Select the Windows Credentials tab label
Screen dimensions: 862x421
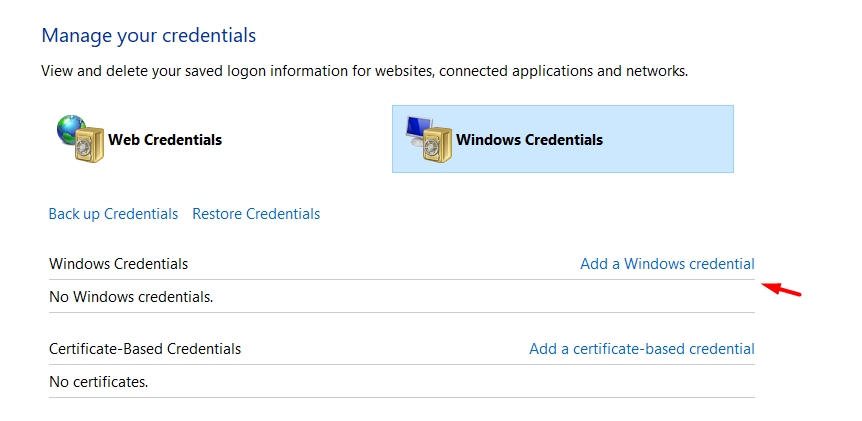(x=529, y=140)
